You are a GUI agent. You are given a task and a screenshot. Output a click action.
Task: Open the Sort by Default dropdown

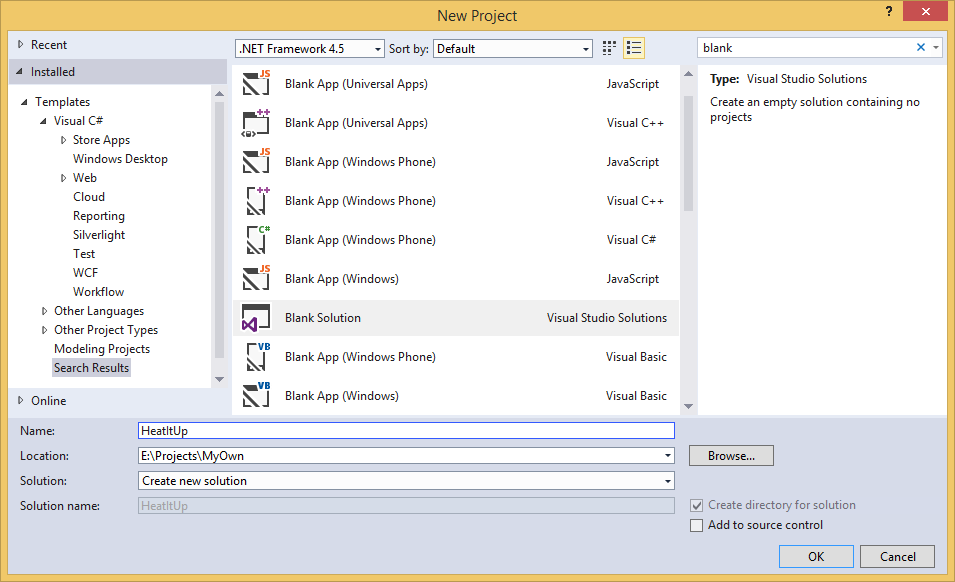tap(513, 49)
